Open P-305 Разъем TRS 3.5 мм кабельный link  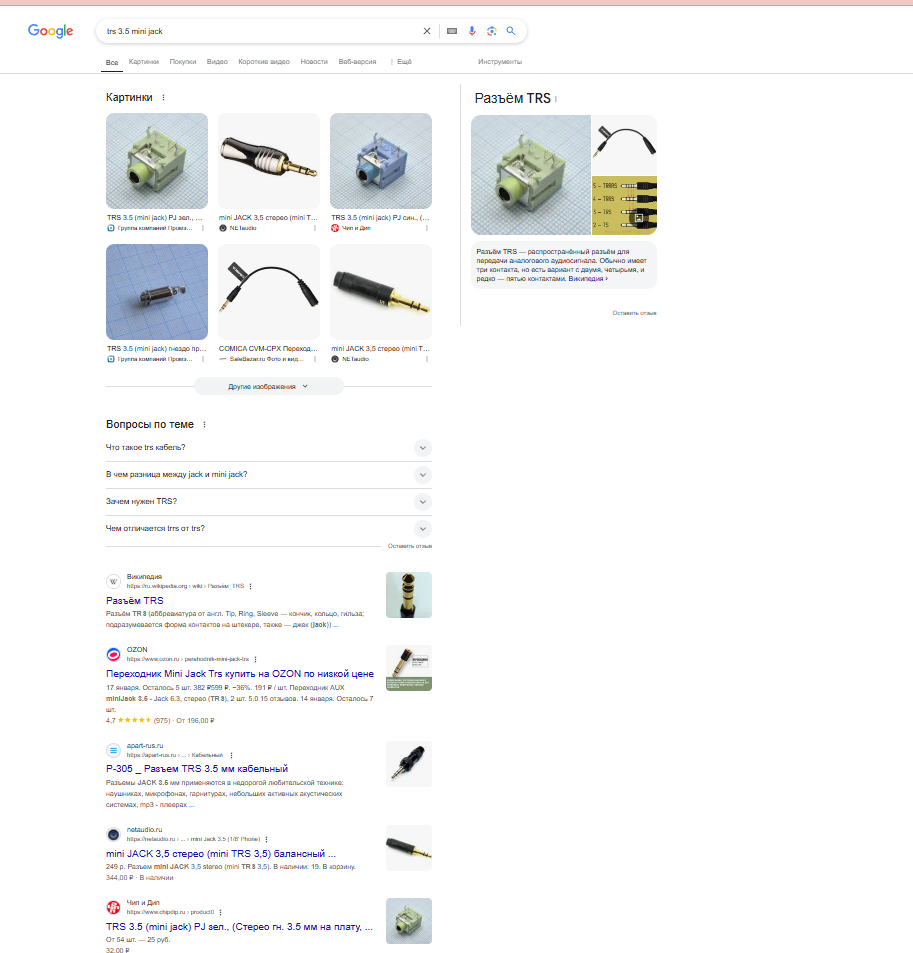(197, 769)
